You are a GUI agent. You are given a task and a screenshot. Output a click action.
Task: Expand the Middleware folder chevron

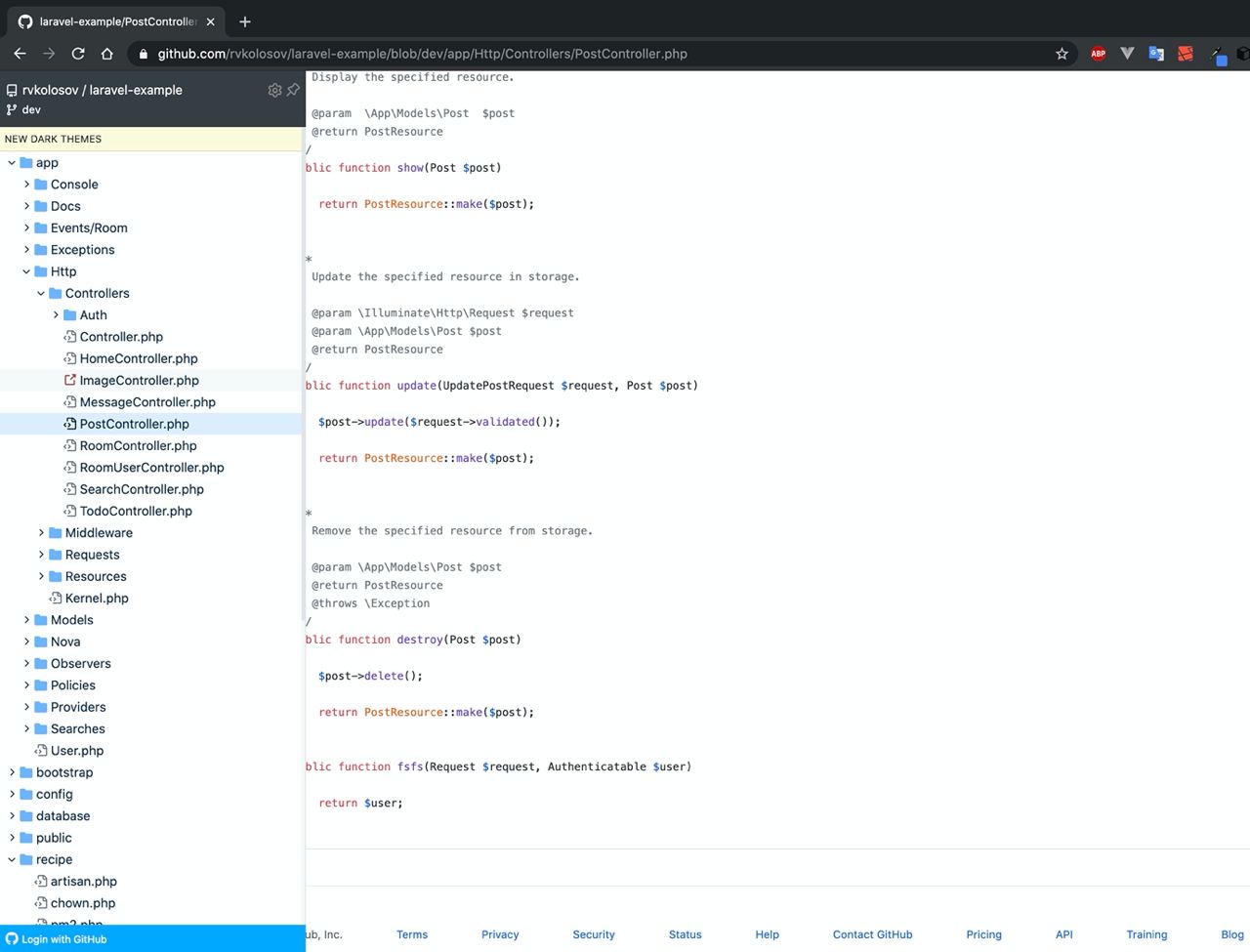[41, 533]
